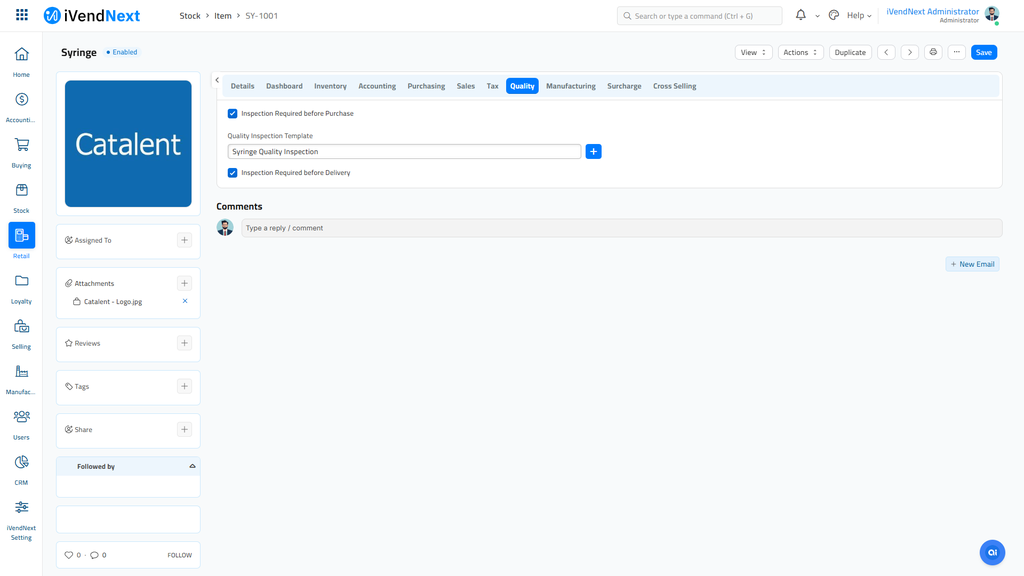Click the Save button
Screen dimensions: 1024x576
click(983, 52)
